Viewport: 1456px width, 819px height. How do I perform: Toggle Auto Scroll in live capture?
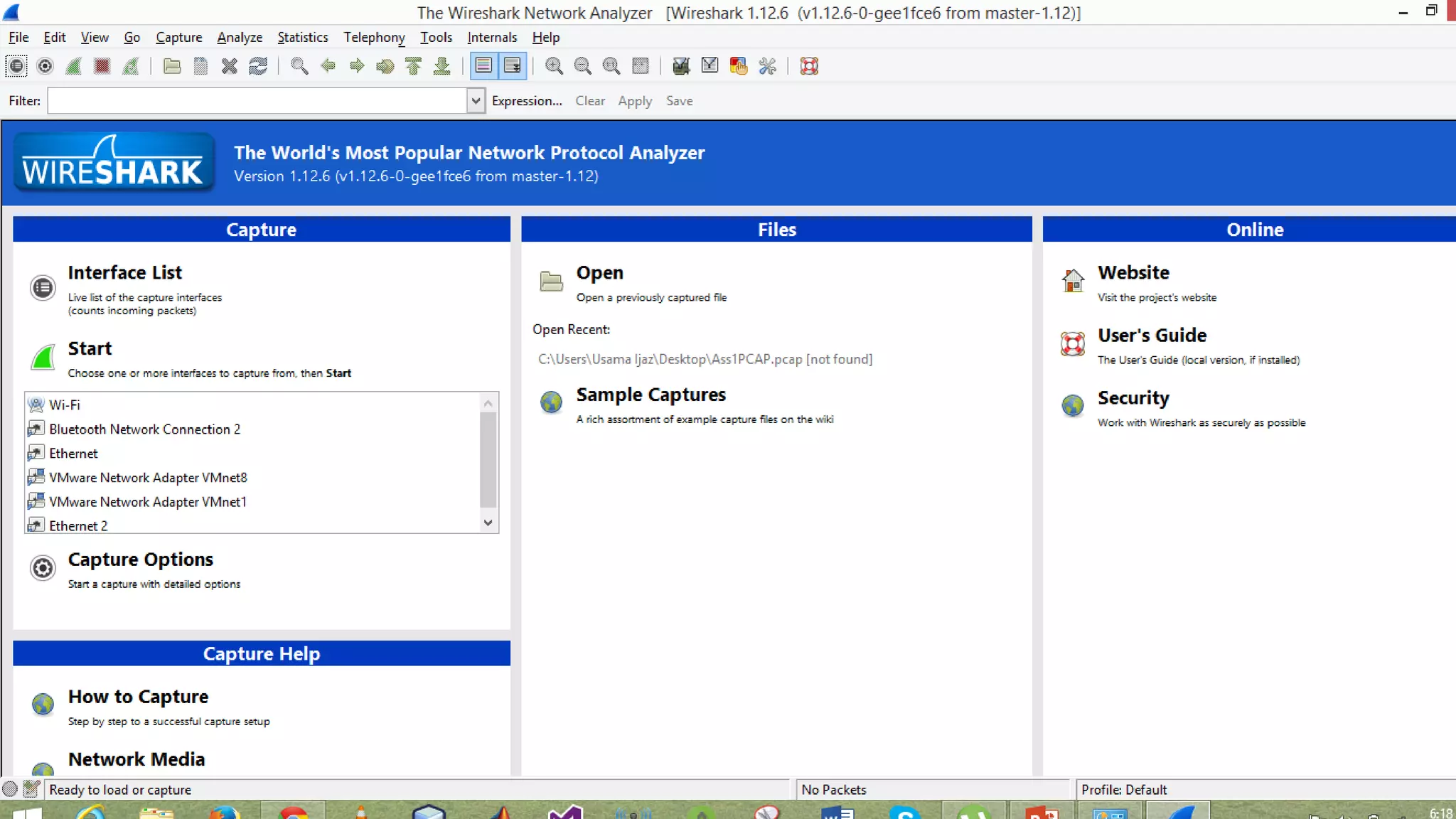pos(513,66)
